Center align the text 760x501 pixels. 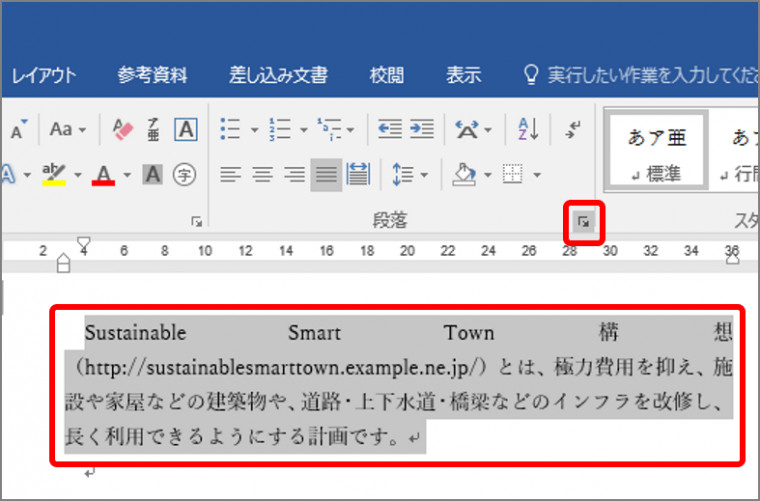point(262,174)
